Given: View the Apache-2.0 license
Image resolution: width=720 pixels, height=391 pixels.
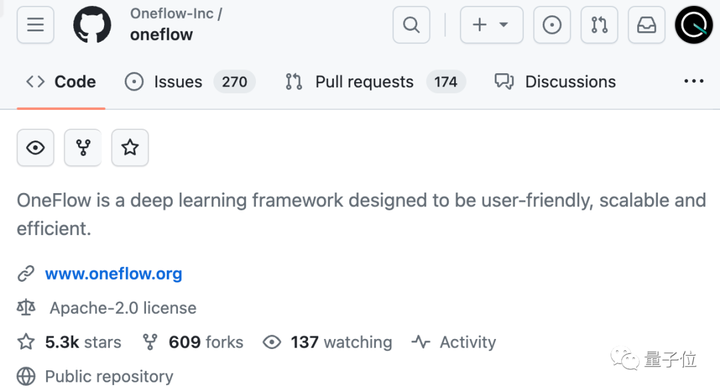Looking at the screenshot, I should 123,308.
